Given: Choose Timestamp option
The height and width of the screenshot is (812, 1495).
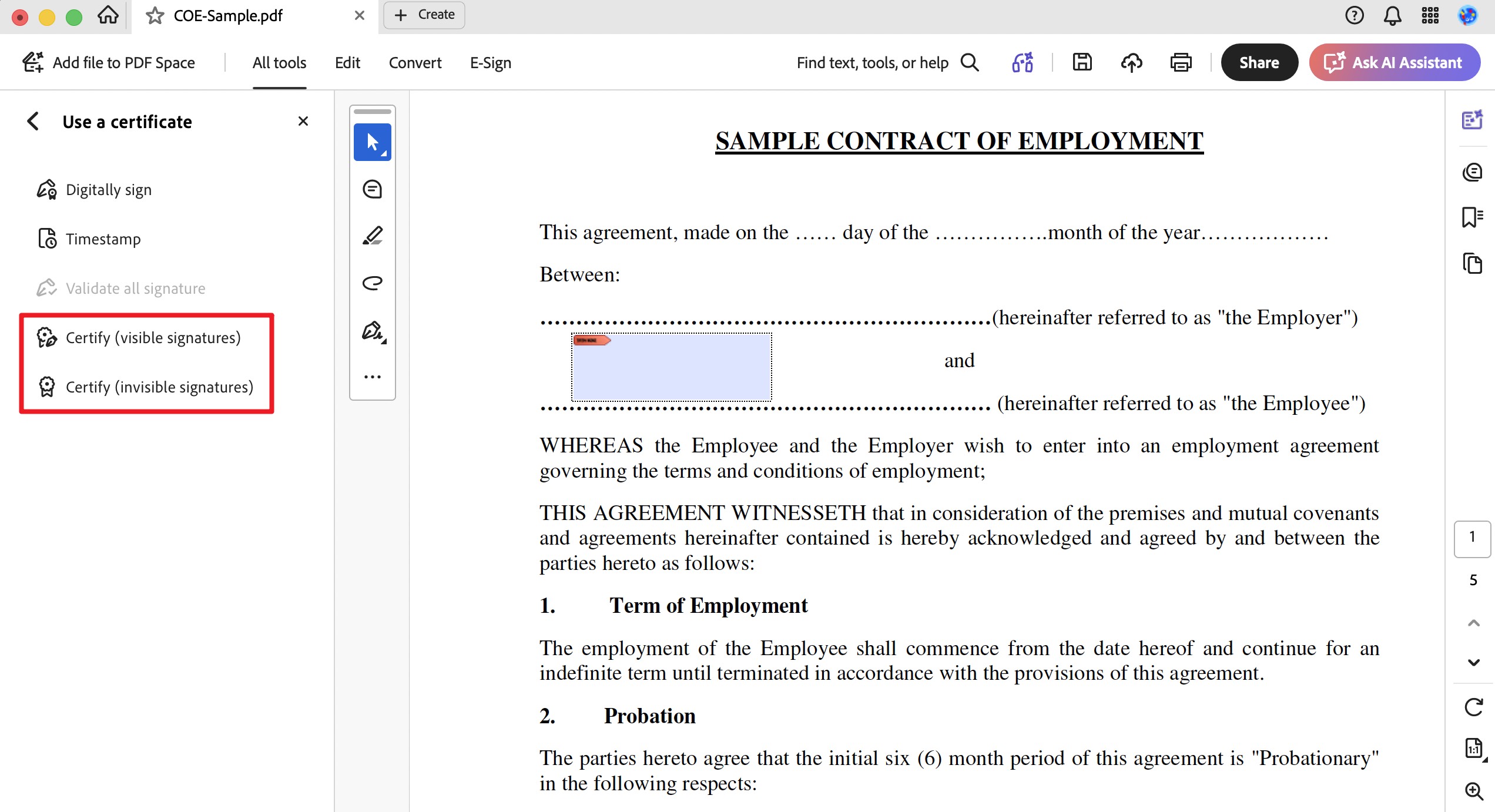Looking at the screenshot, I should point(89,239).
